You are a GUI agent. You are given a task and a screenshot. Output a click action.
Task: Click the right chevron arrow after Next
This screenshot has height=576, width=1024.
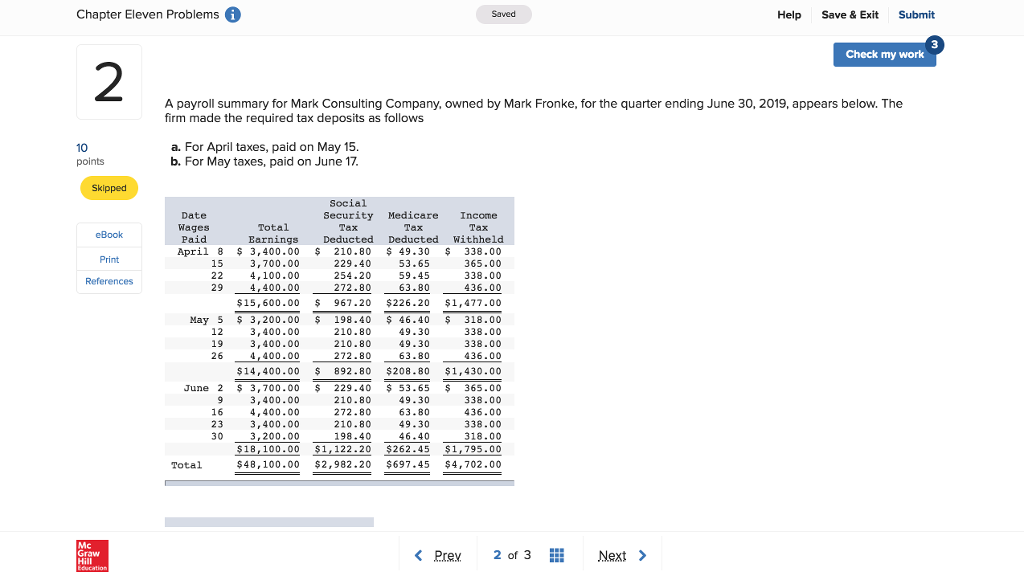(x=642, y=556)
